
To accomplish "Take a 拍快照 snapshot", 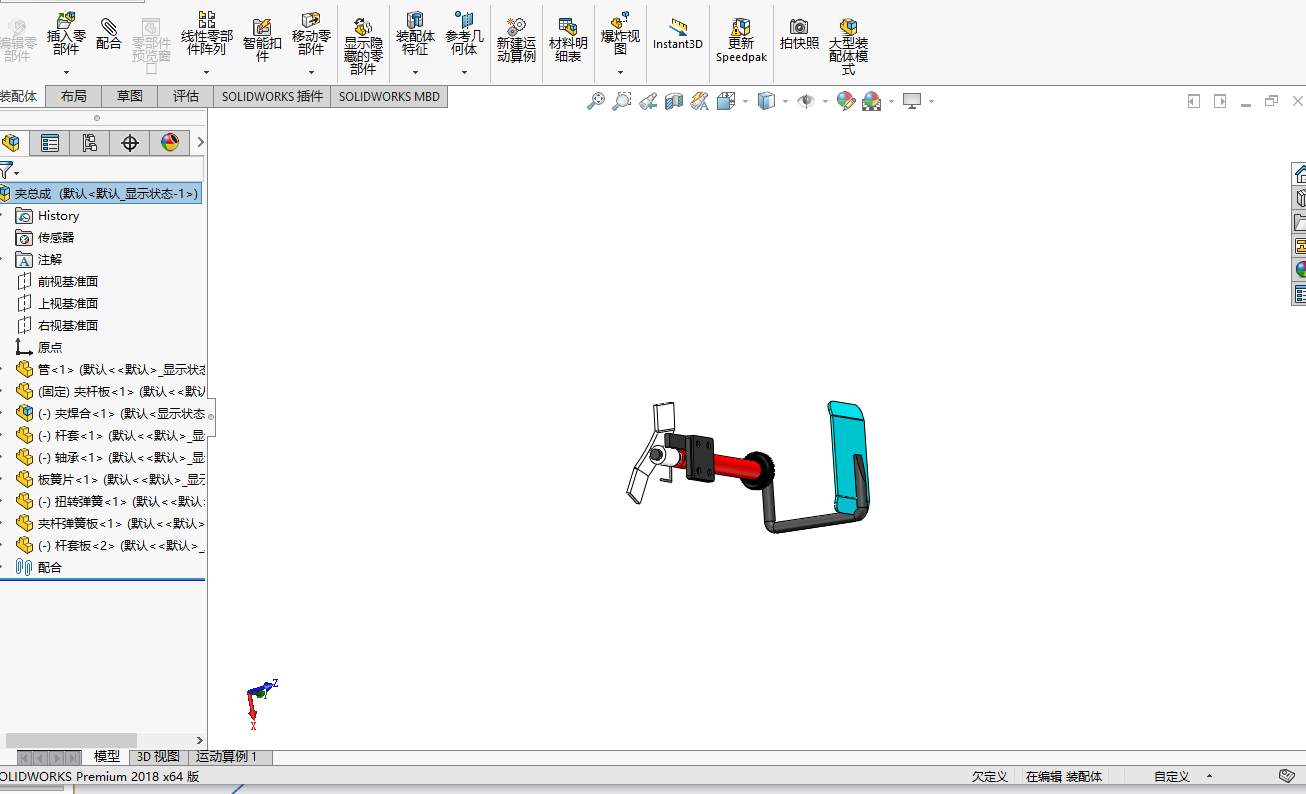I will click(x=799, y=34).
